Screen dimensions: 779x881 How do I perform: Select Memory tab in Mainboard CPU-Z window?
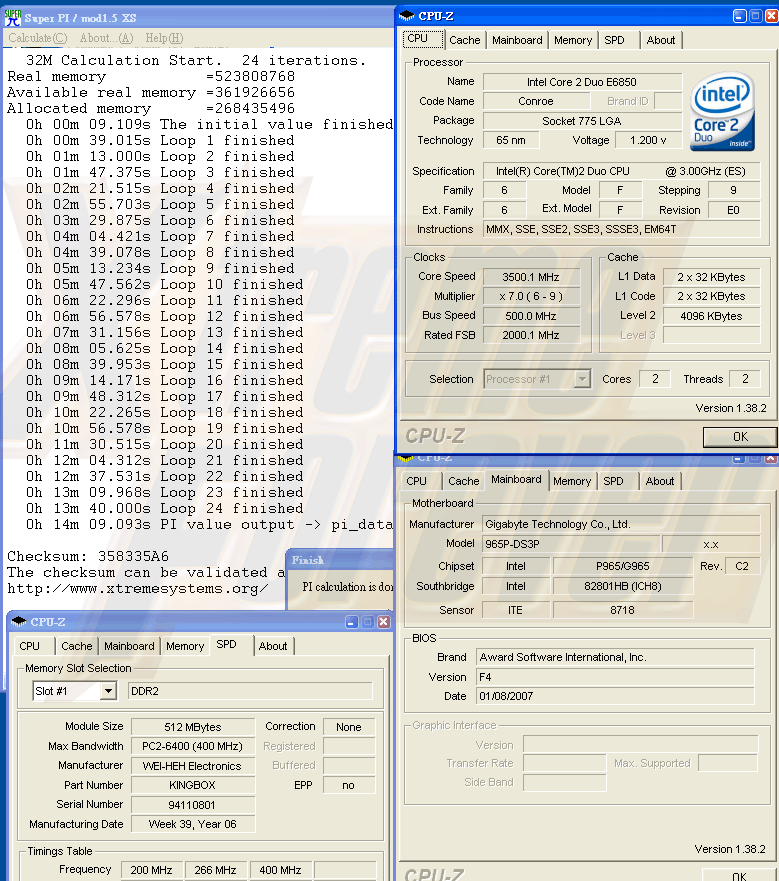point(572,482)
